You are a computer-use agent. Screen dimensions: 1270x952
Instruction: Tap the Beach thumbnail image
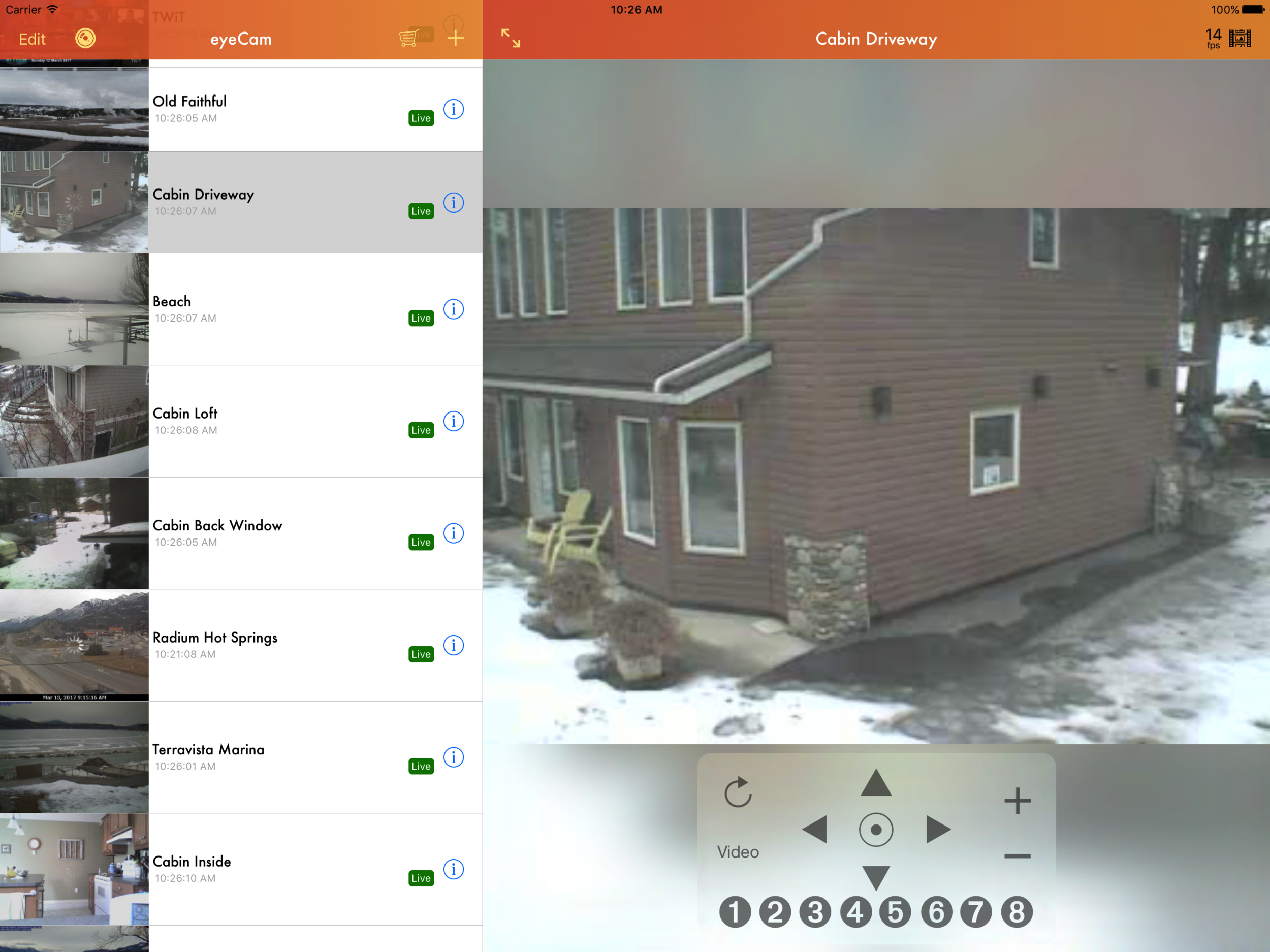[x=74, y=309]
